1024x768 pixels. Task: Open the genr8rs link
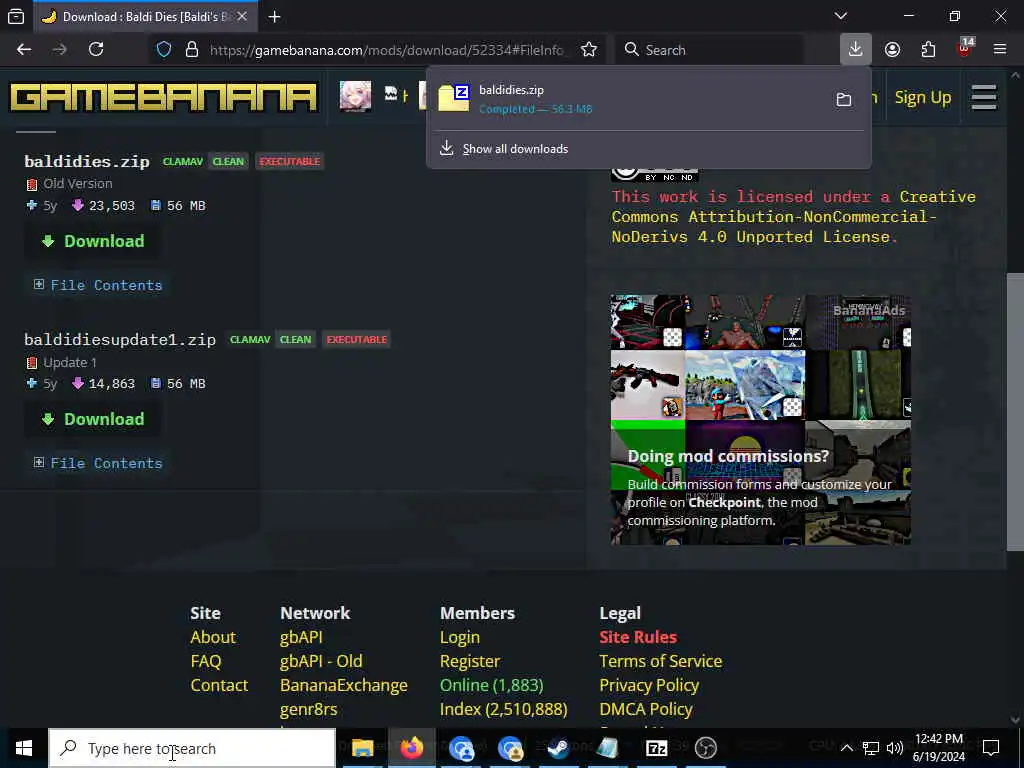point(308,709)
